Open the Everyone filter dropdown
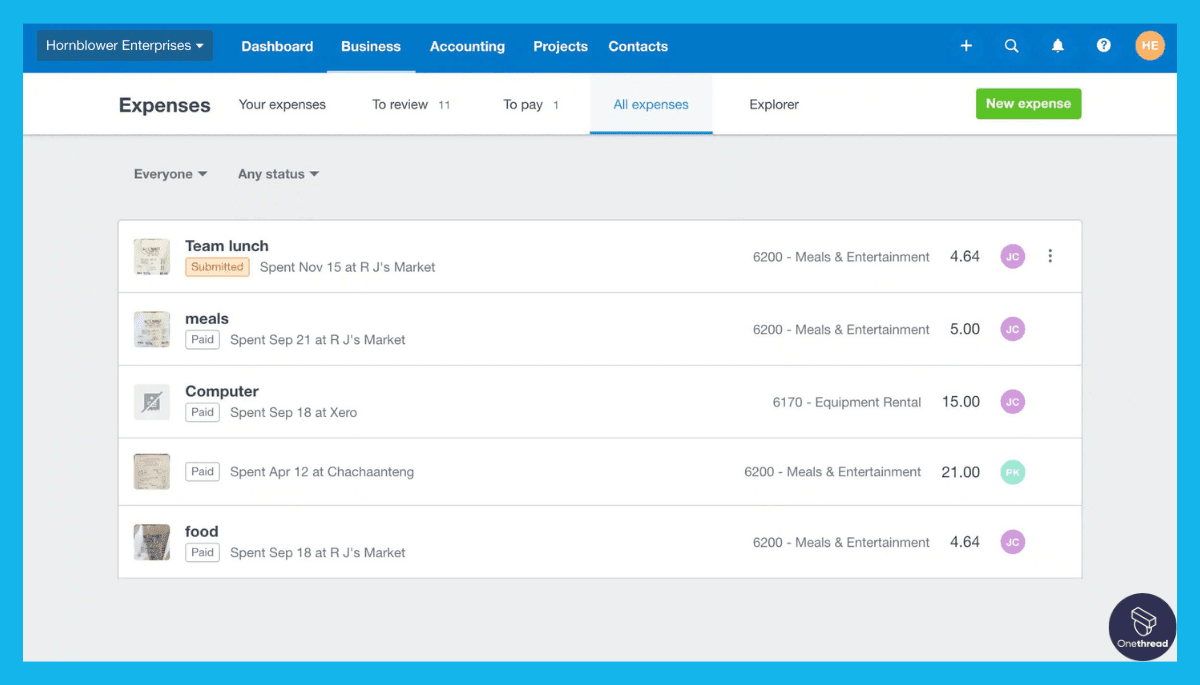The height and width of the screenshot is (685, 1200). click(x=169, y=174)
